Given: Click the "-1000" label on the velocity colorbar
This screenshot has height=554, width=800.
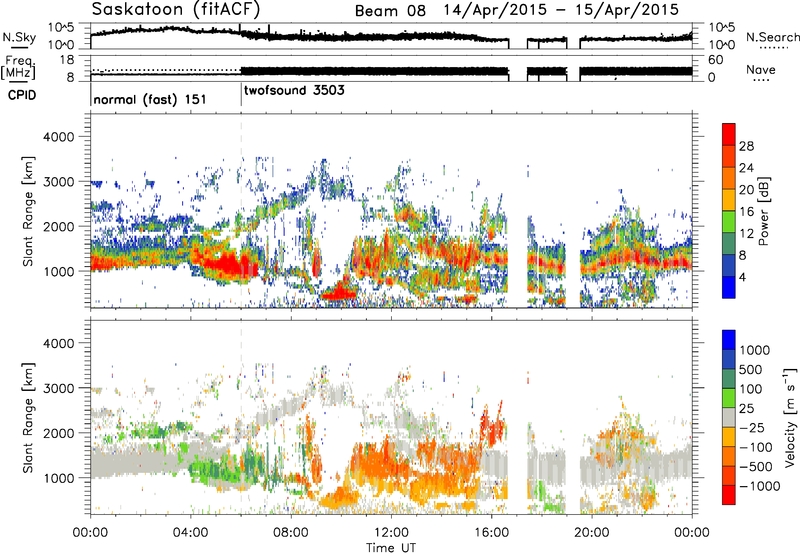Looking at the screenshot, I should tap(759, 486).
